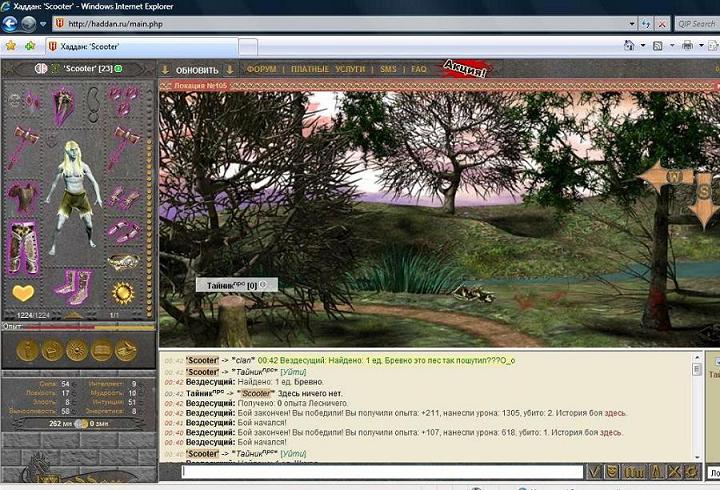720x490 pixels.
Task: Switch to the Хаддан: 'Scooter' tab
Action: tap(142, 46)
